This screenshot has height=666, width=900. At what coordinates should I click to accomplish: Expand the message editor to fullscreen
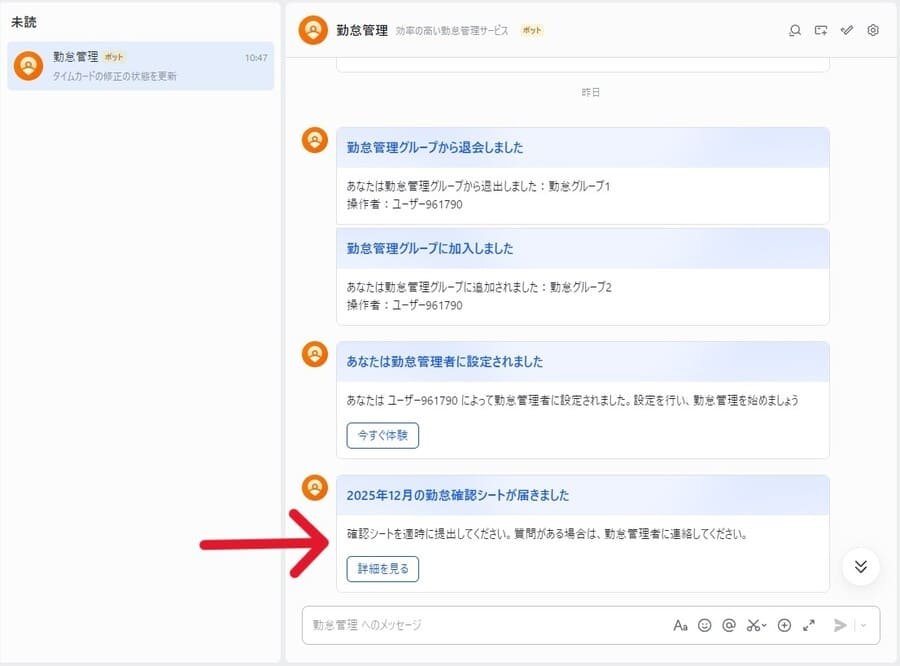[x=810, y=625]
